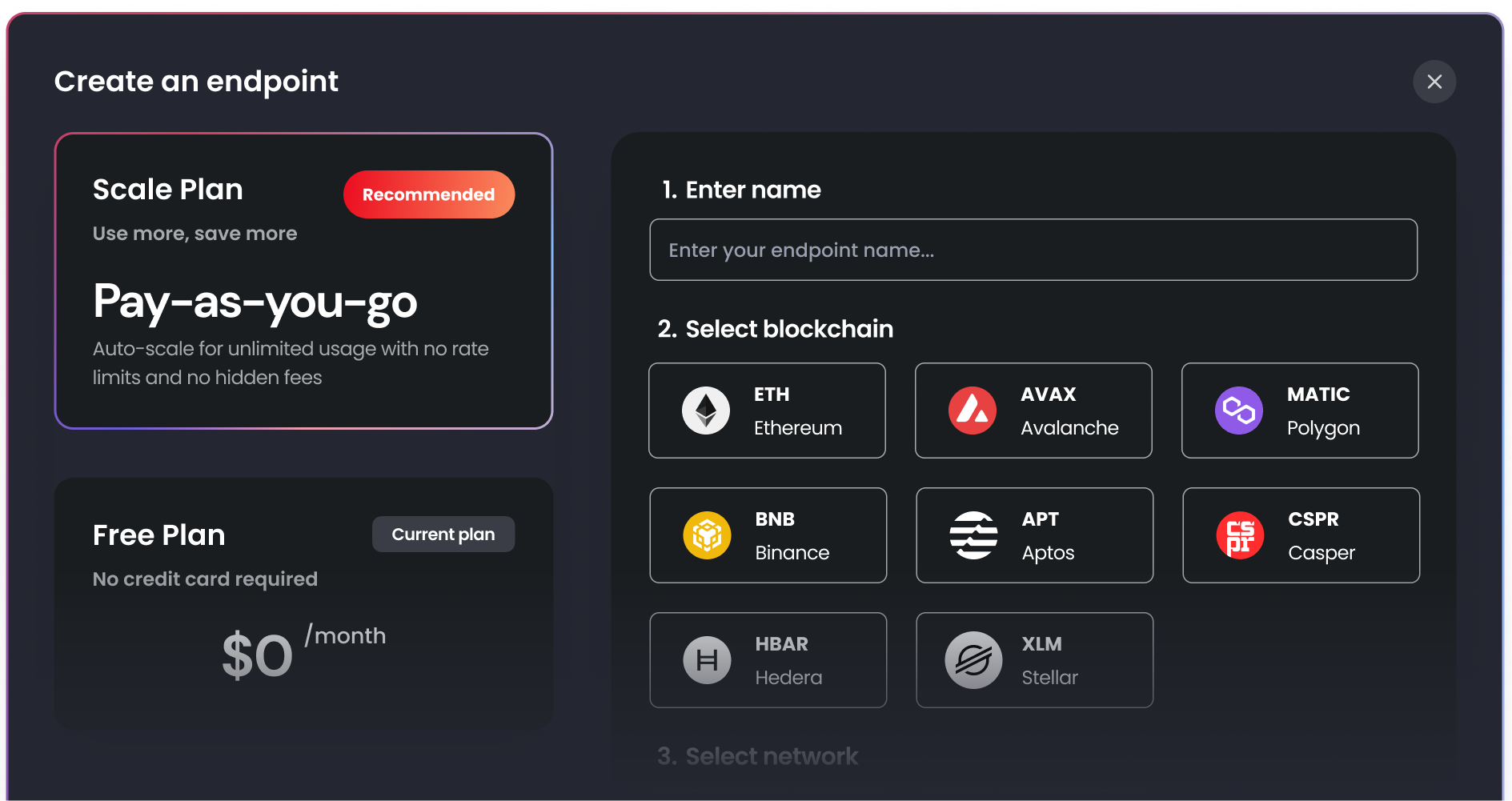The image size is (1512, 801).
Task: Click the yellow Binance coin icon
Action: pos(707,535)
